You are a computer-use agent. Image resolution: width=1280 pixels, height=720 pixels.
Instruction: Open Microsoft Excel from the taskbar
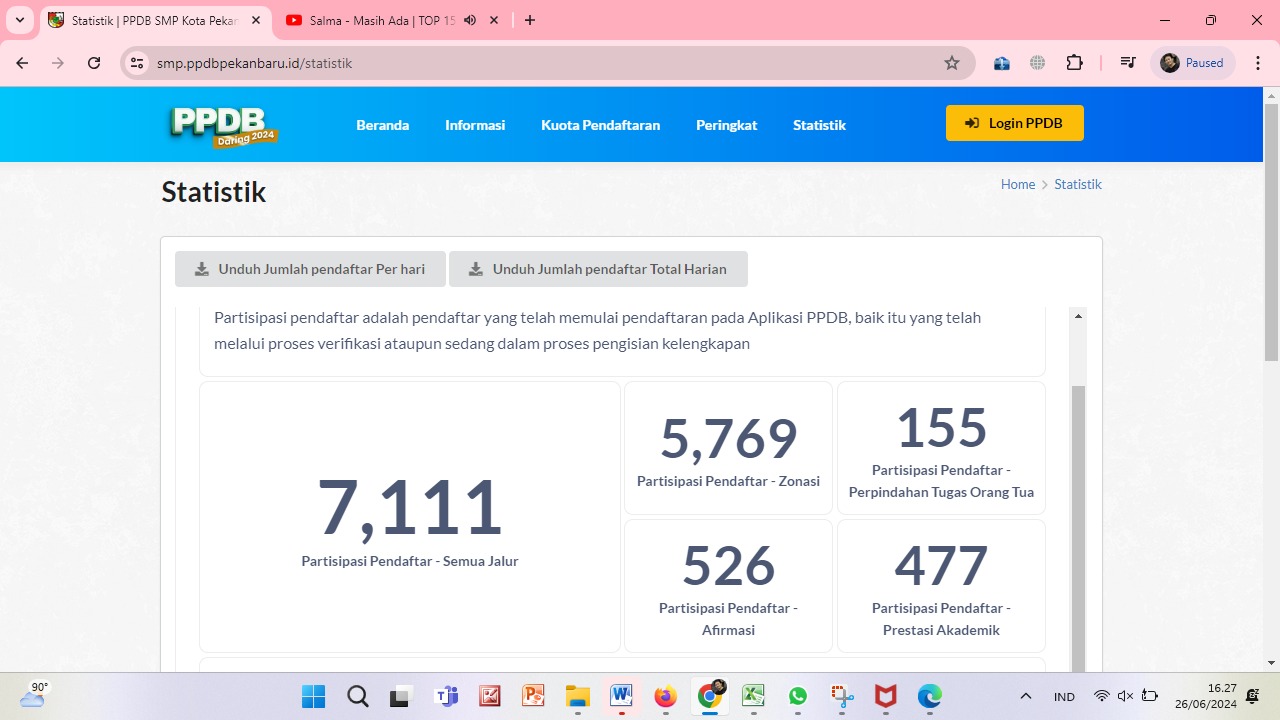click(x=753, y=696)
